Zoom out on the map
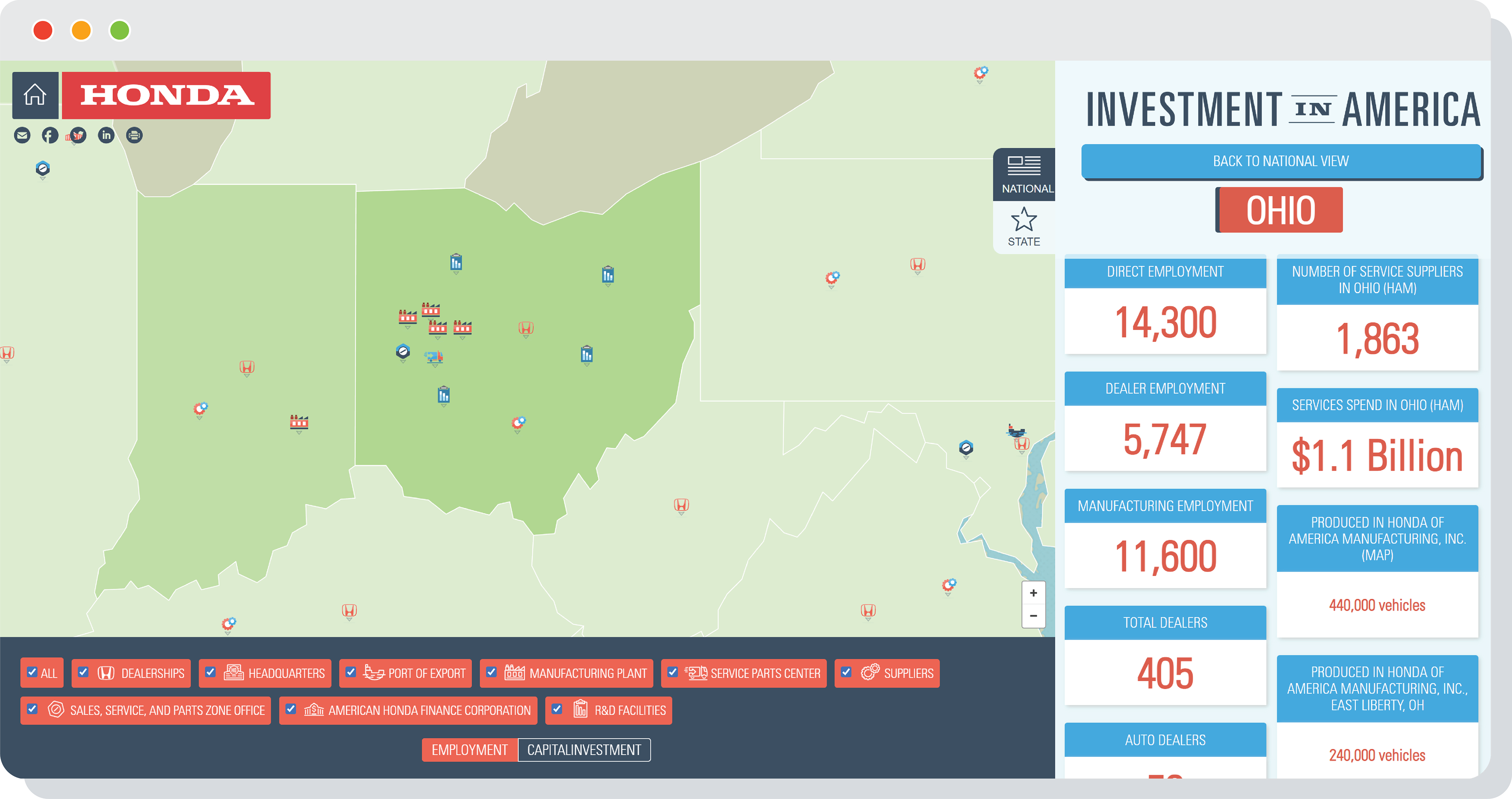Screen dimensions: 1512x799 coord(1033,616)
